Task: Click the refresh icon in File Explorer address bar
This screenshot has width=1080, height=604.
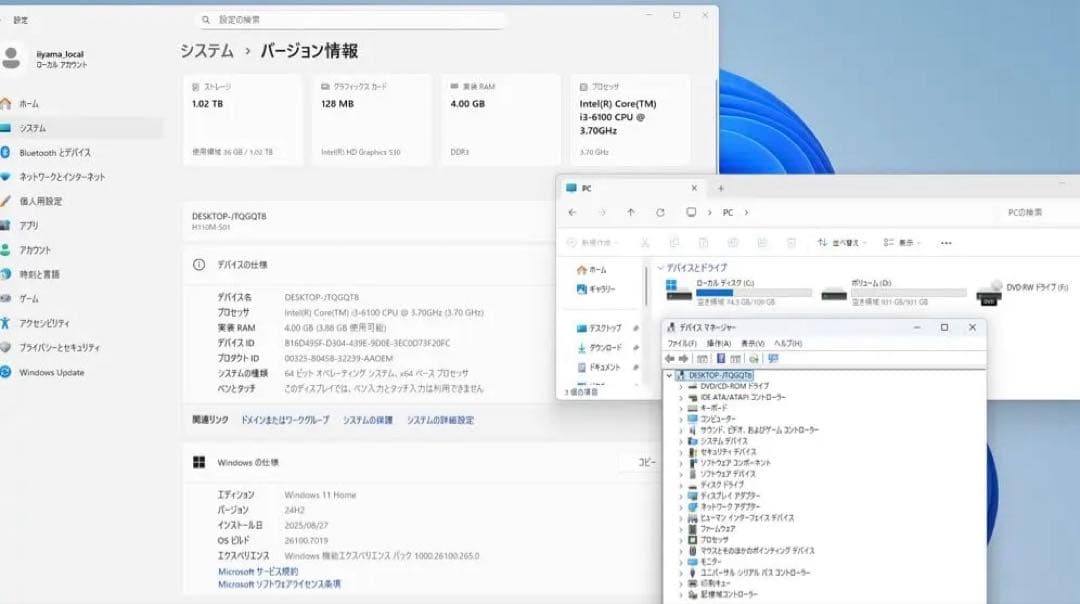Action: pos(660,212)
